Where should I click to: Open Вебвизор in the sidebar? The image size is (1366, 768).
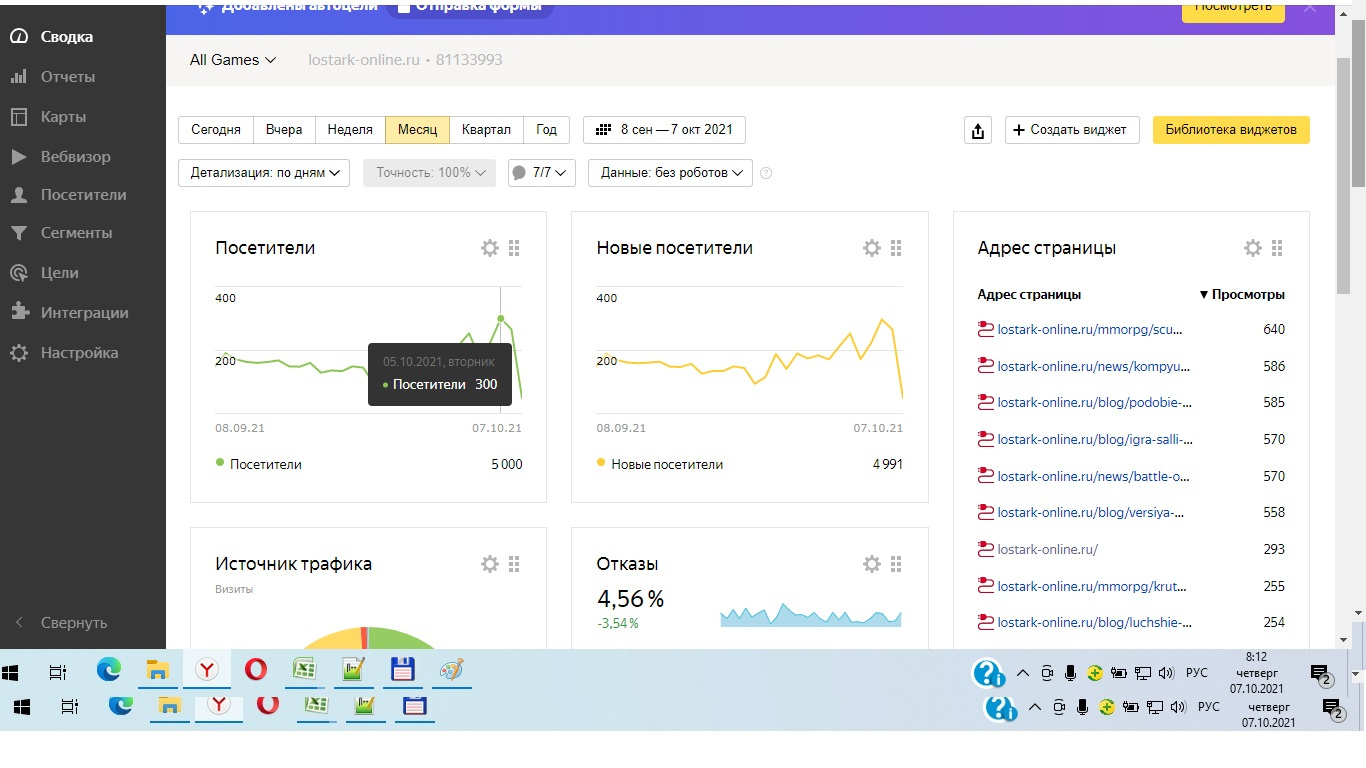coord(75,157)
